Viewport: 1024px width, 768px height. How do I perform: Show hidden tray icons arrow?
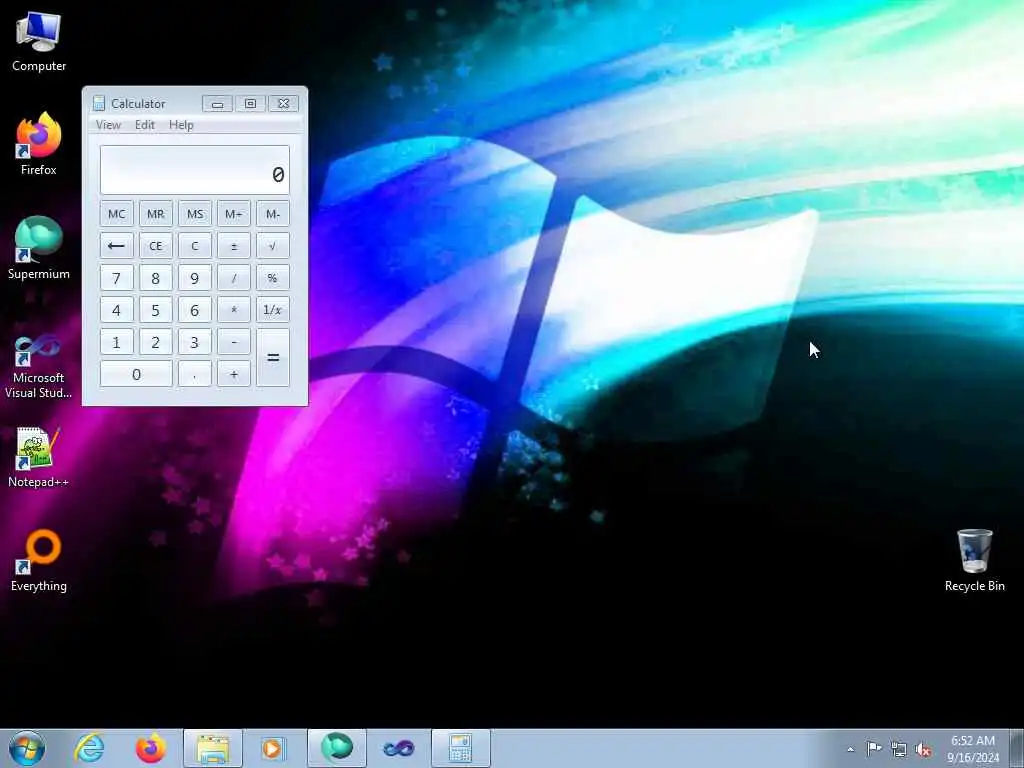click(x=850, y=749)
